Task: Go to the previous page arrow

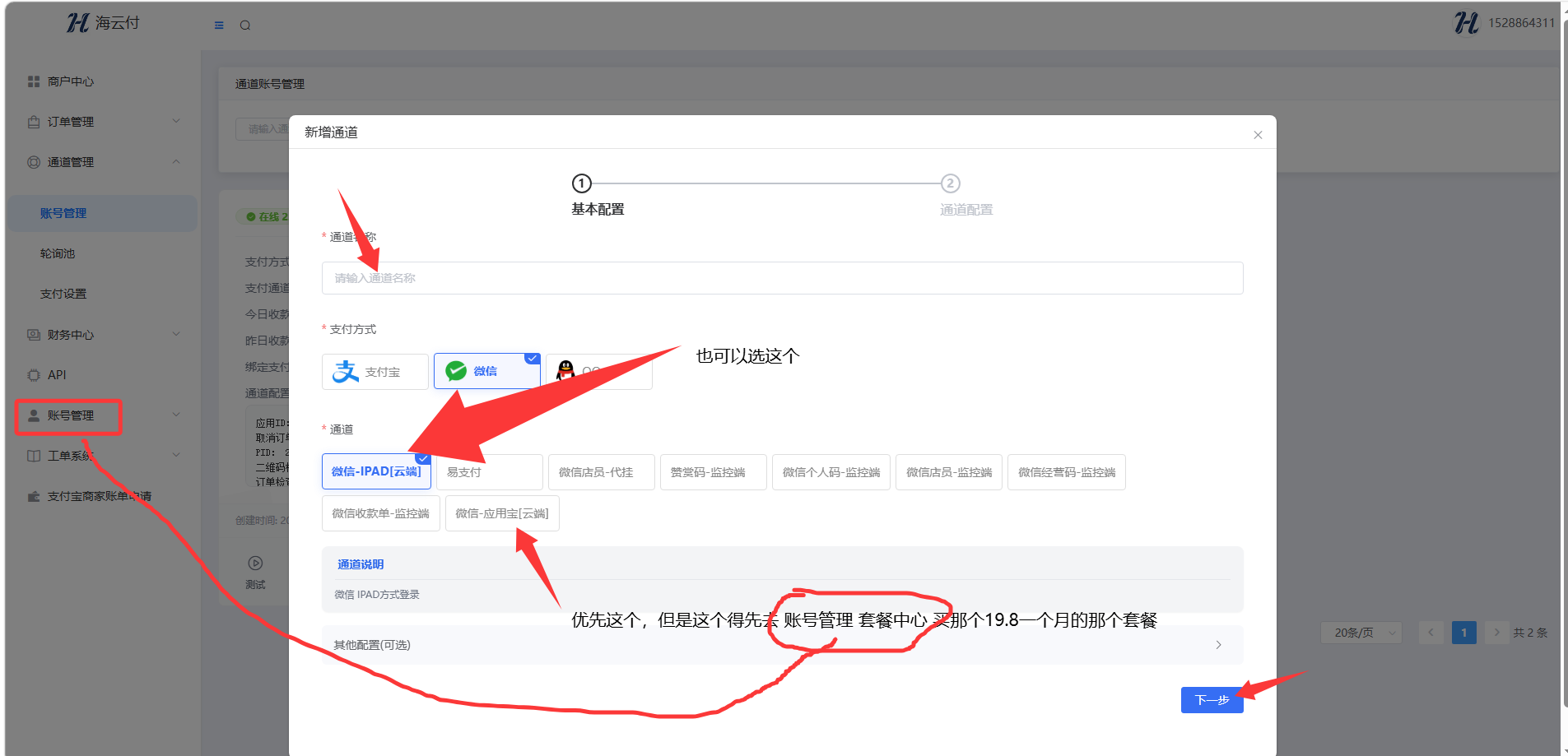Action: [1431, 633]
